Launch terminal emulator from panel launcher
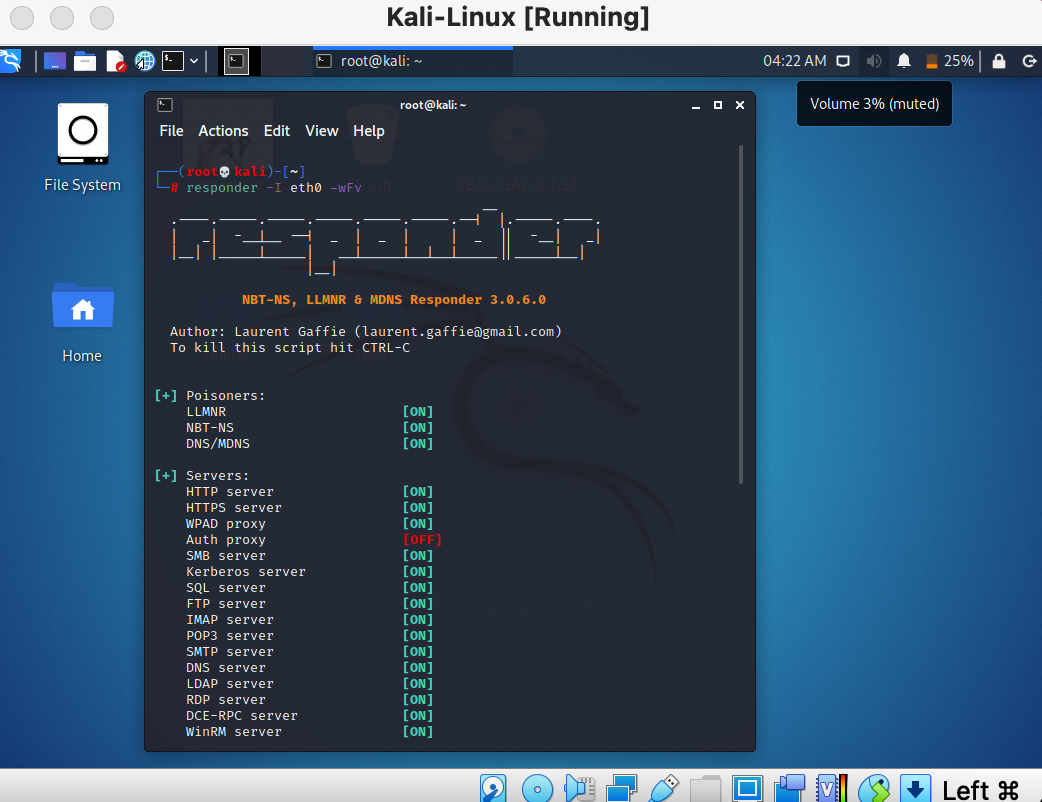Screen dimensions: 1042x802 coord(173,61)
